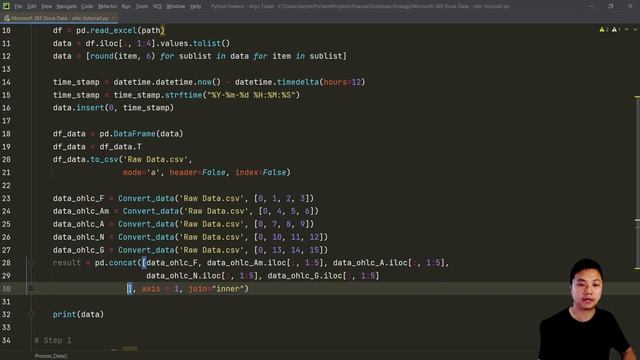Viewport: 640px width, 360px height.
Task: Open the Window menu
Action: pos(176,7)
